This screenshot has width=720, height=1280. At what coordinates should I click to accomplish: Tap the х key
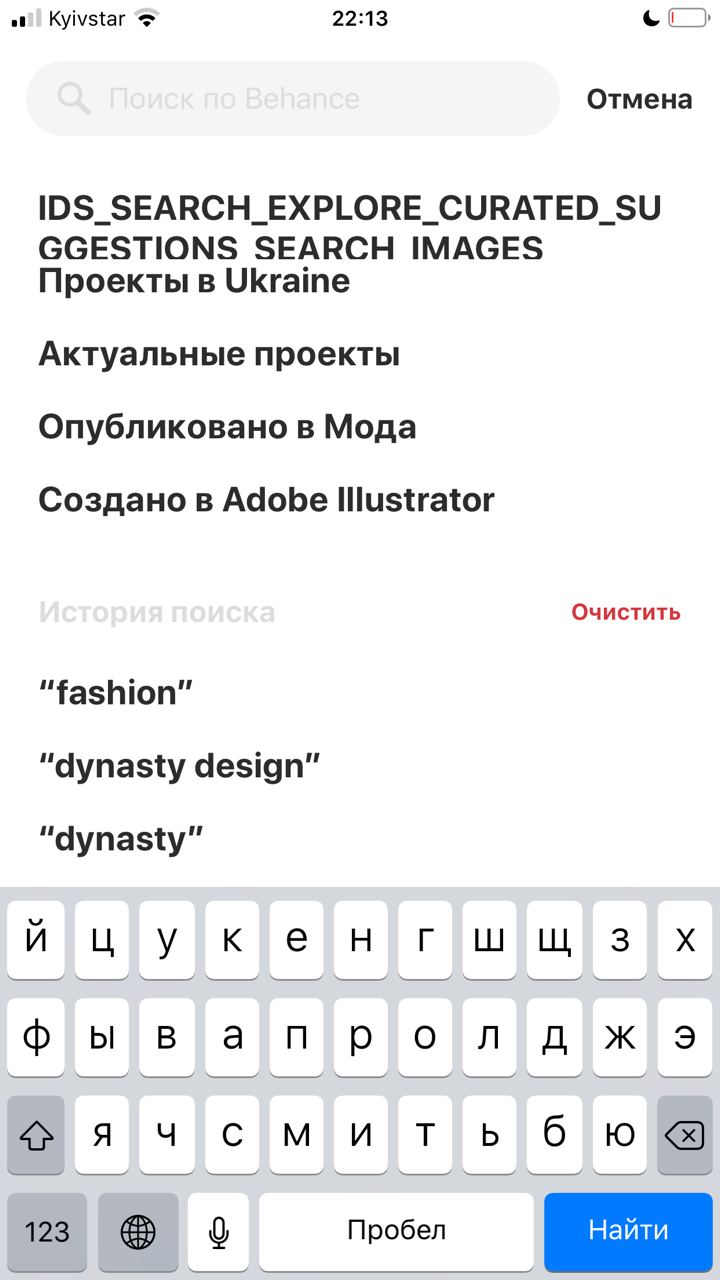[x=685, y=941]
